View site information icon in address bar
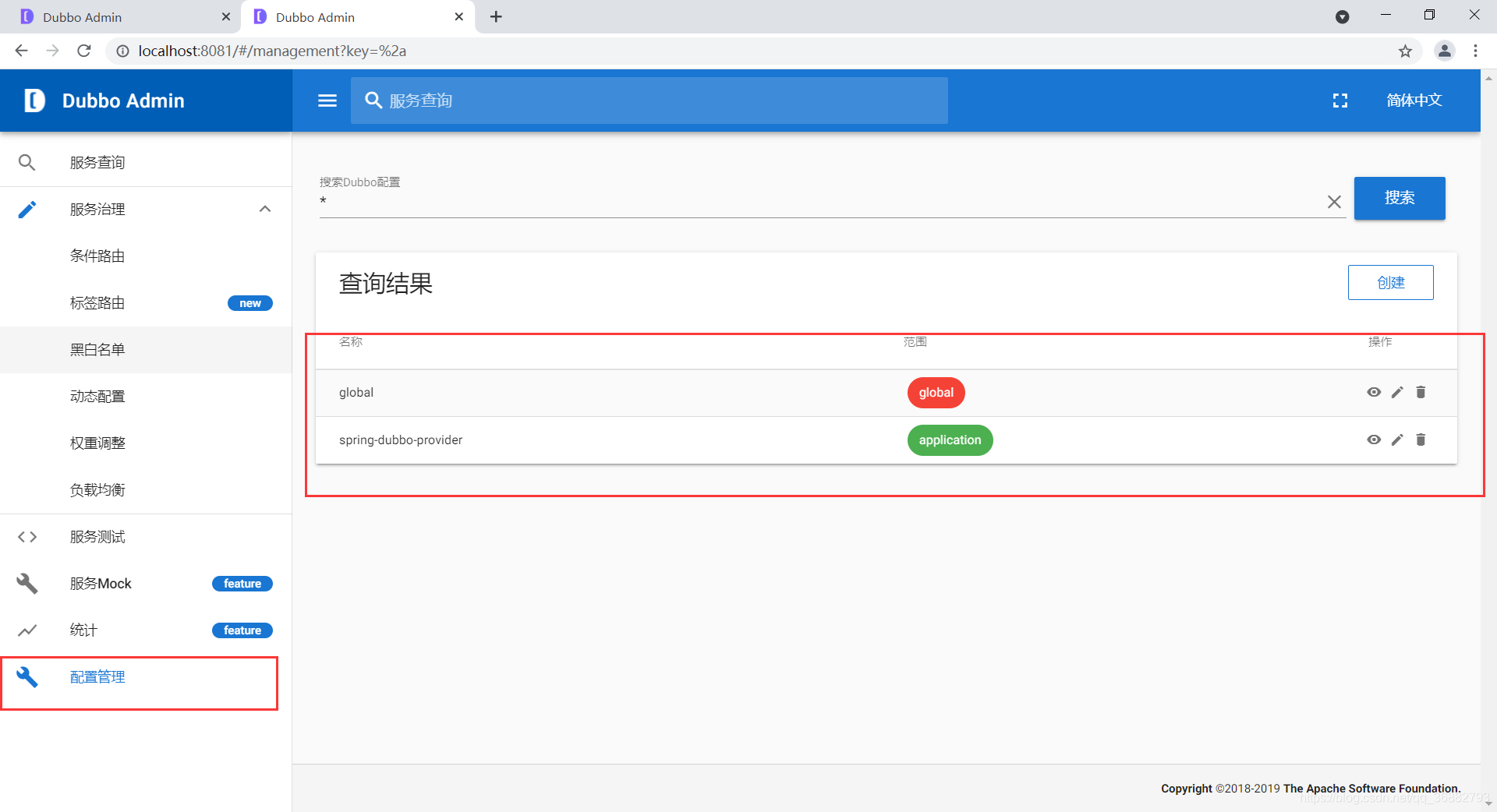The height and width of the screenshot is (812, 1497). 122,51
